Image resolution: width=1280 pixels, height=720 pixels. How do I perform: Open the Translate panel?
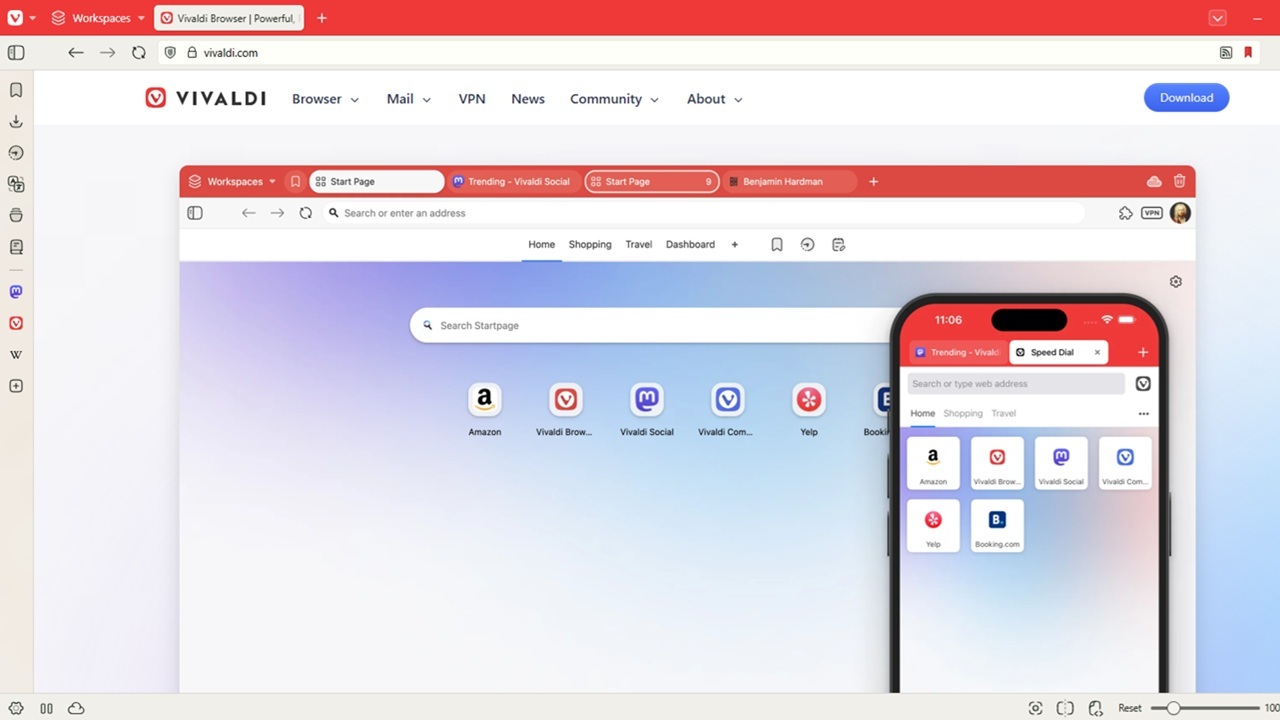tap(15, 184)
